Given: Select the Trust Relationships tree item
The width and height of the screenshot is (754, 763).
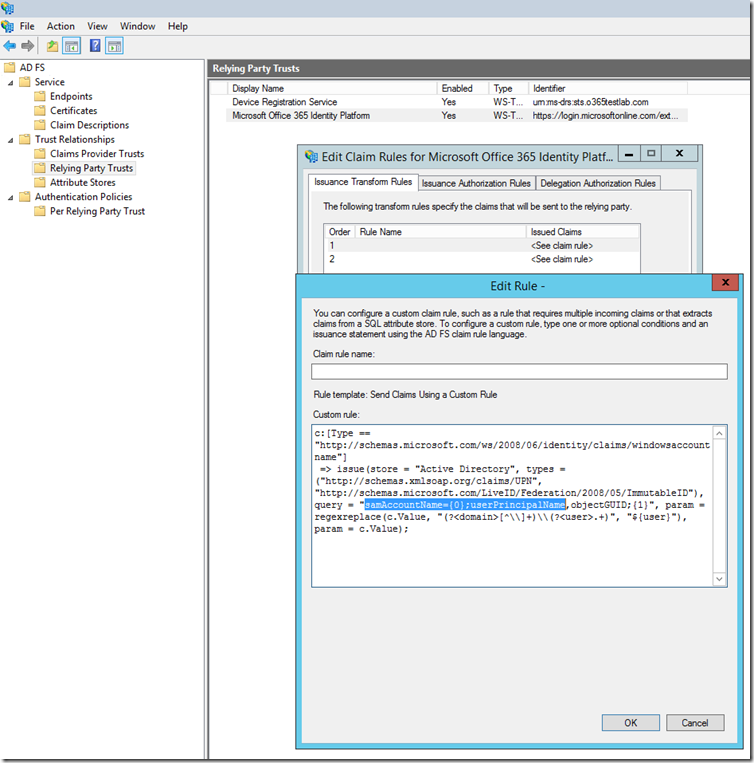Looking at the screenshot, I should click(74, 140).
